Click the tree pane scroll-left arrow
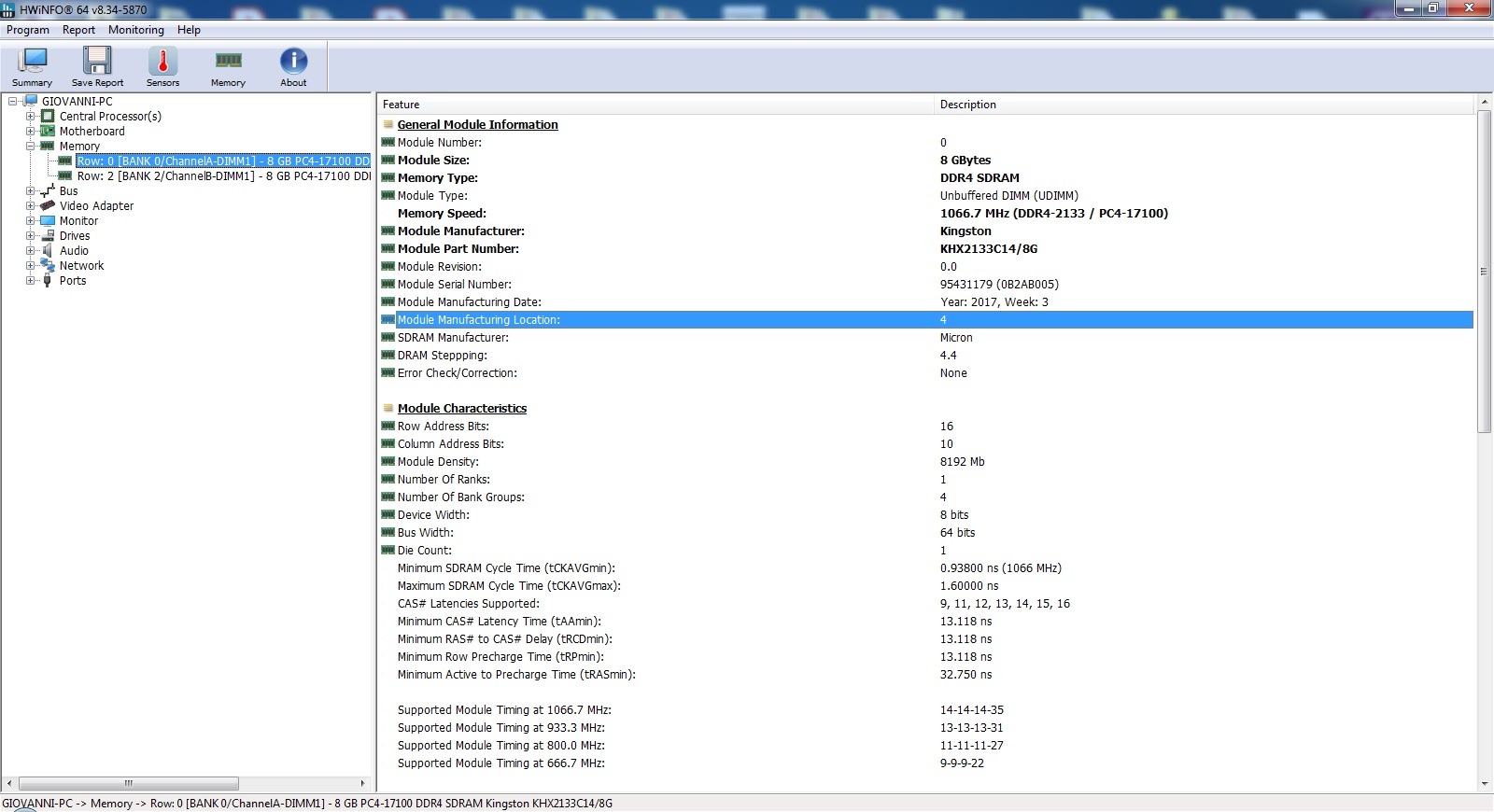This screenshot has height=812, width=1494. click(x=9, y=783)
